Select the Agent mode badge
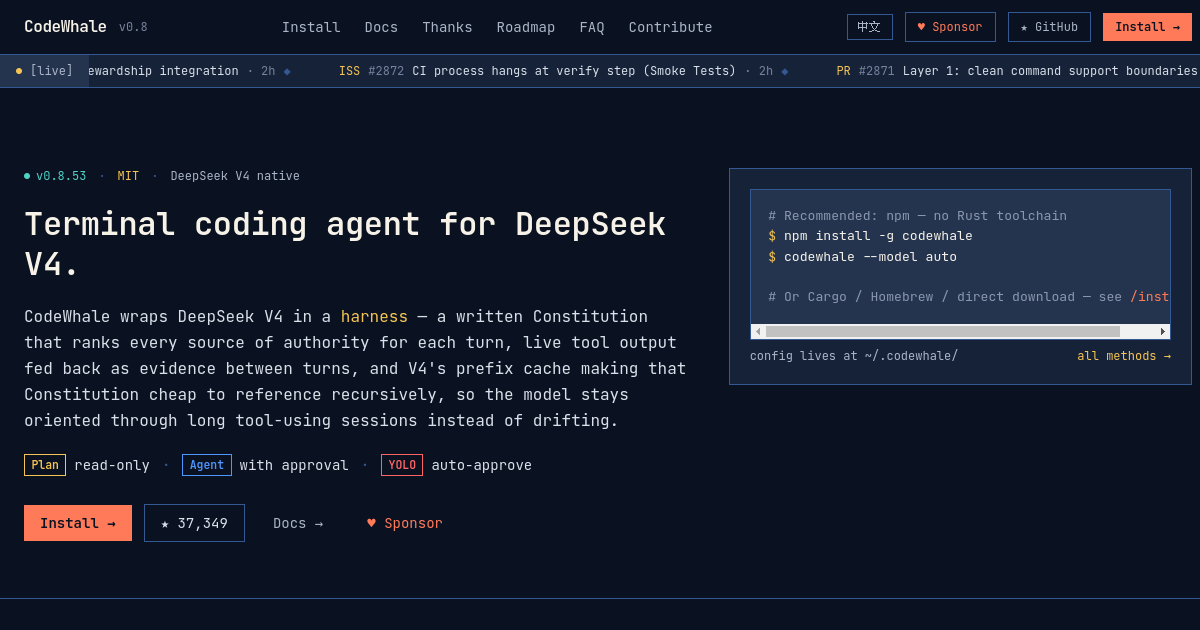1200x630 pixels. coord(207,465)
